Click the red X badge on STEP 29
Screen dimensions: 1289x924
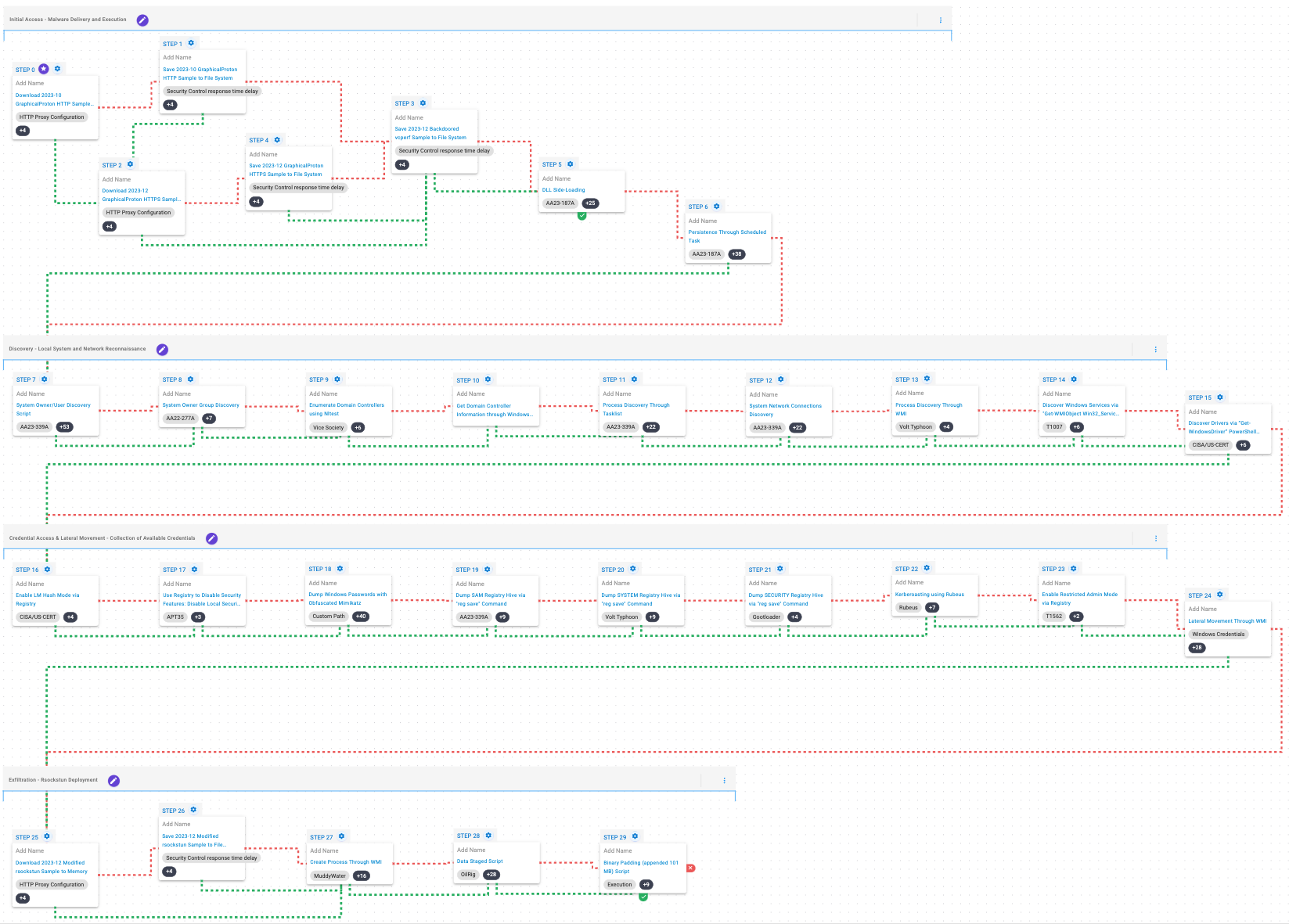pyautogui.click(x=690, y=868)
